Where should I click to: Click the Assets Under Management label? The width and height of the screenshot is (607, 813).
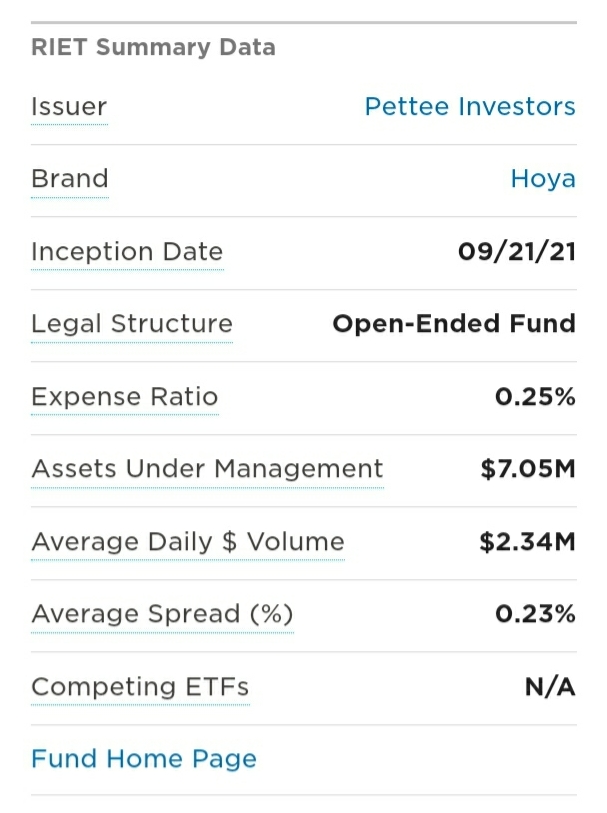pyautogui.click(x=207, y=469)
